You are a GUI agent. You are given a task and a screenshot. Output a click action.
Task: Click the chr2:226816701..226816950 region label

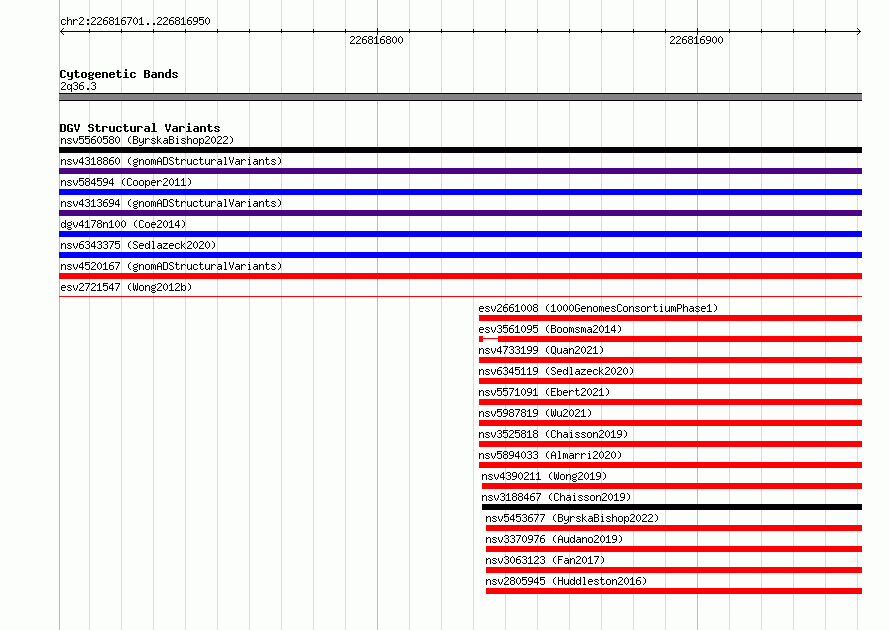tap(135, 21)
